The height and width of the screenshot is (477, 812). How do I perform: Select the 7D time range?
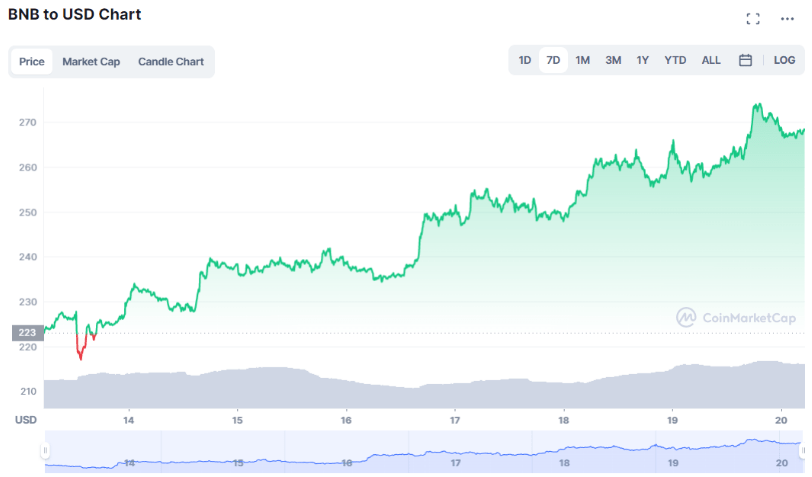[553, 61]
